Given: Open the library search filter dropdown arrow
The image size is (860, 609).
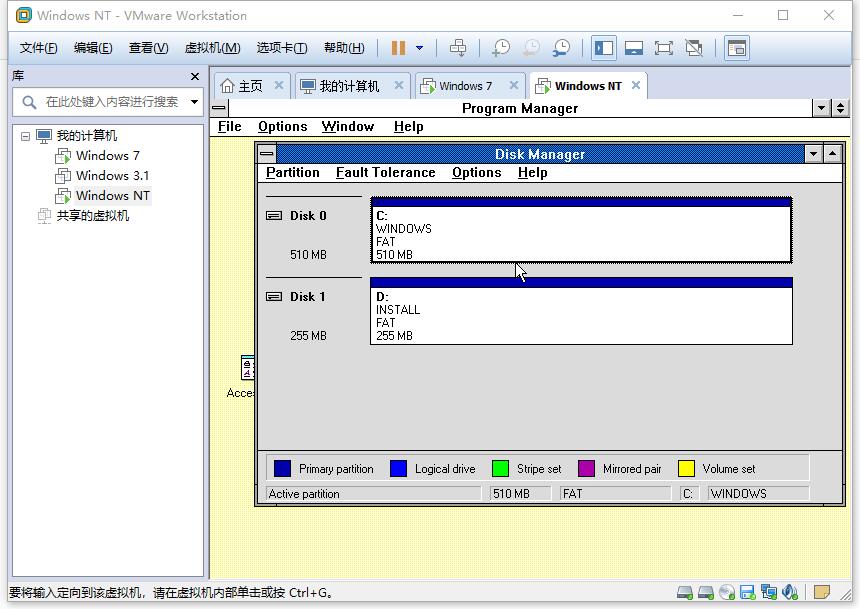Looking at the screenshot, I should [x=194, y=102].
